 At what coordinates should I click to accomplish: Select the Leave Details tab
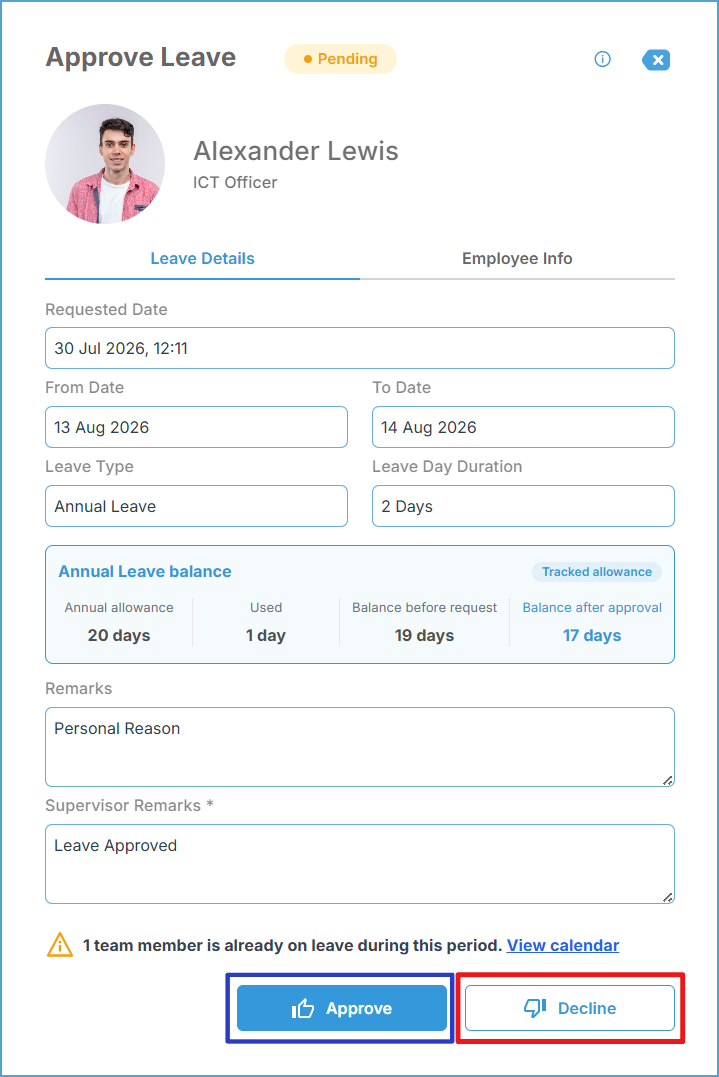tap(203, 258)
